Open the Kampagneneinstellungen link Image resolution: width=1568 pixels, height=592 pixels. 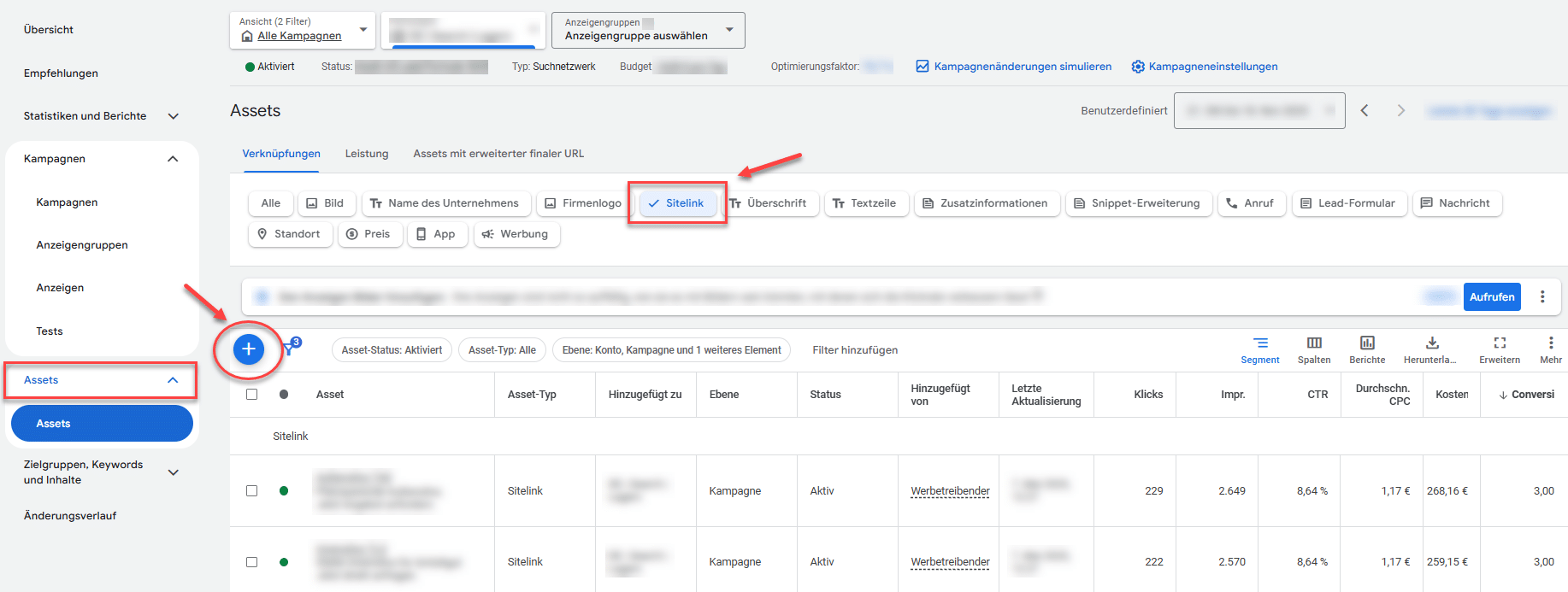click(1213, 67)
